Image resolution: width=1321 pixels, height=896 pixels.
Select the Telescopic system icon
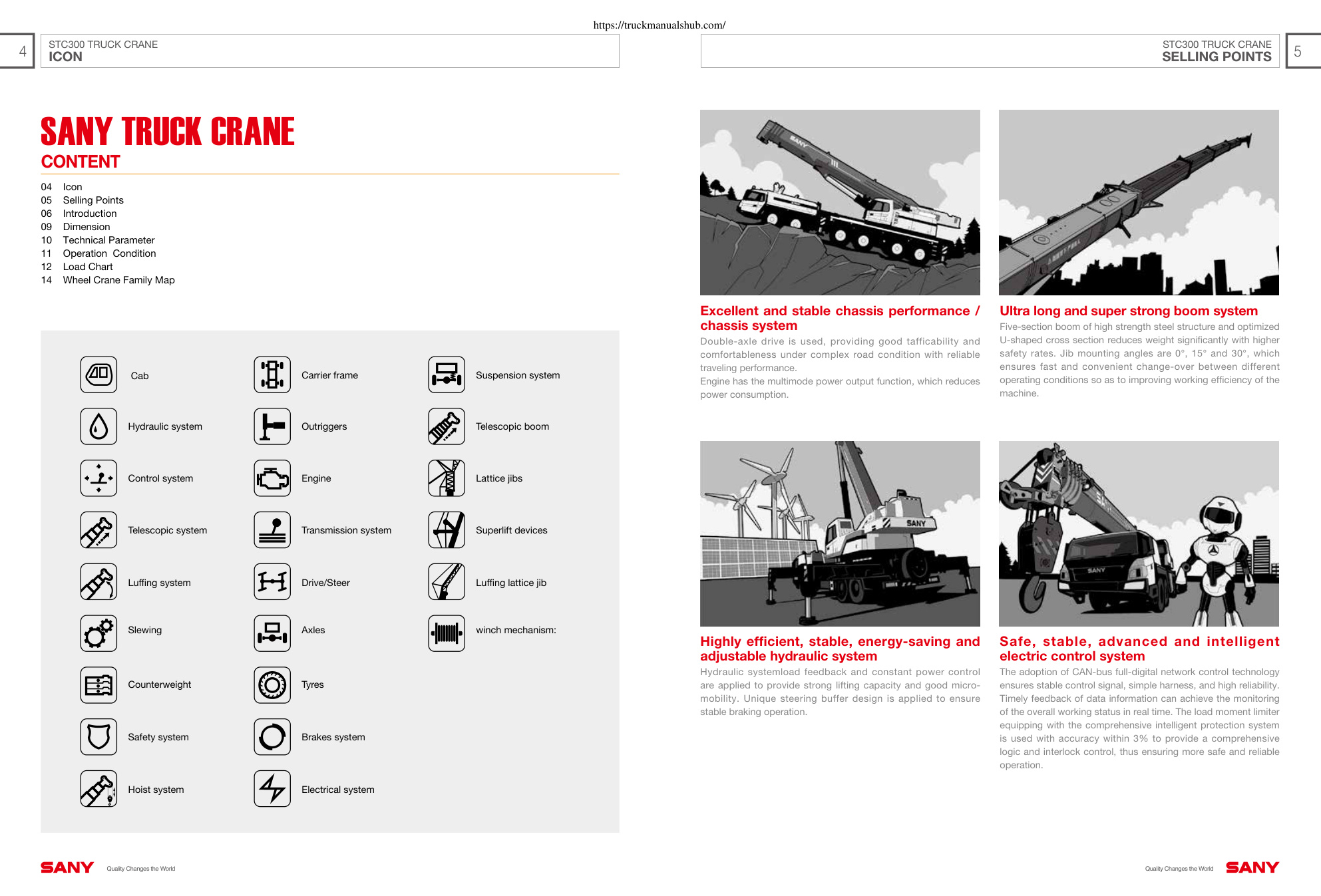pyautogui.click(x=98, y=530)
